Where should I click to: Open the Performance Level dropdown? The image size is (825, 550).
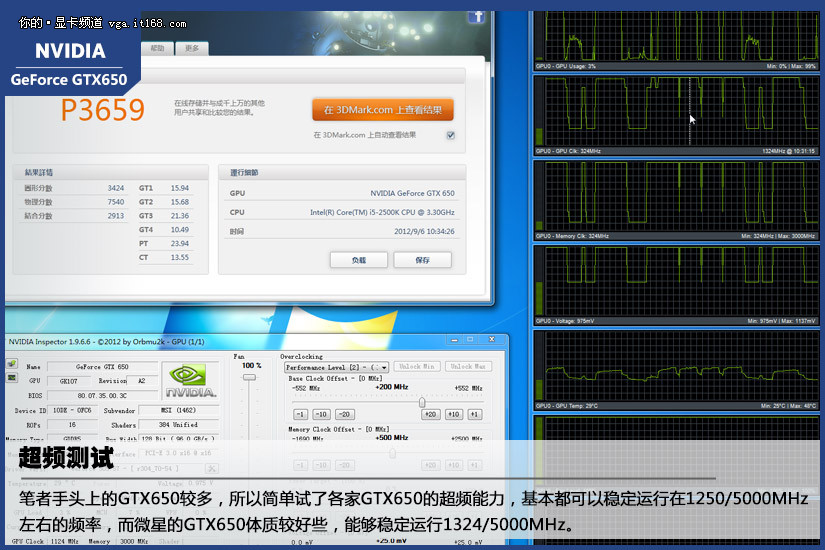337,367
